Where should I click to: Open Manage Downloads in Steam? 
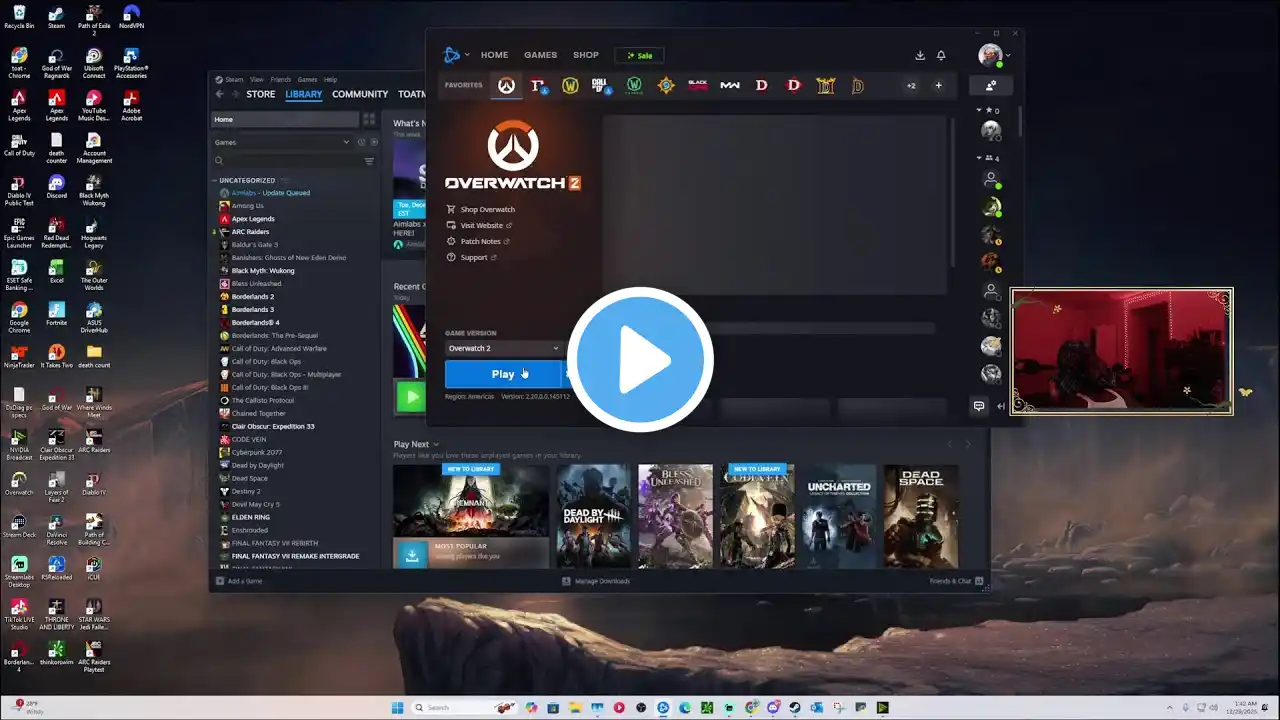click(x=596, y=581)
